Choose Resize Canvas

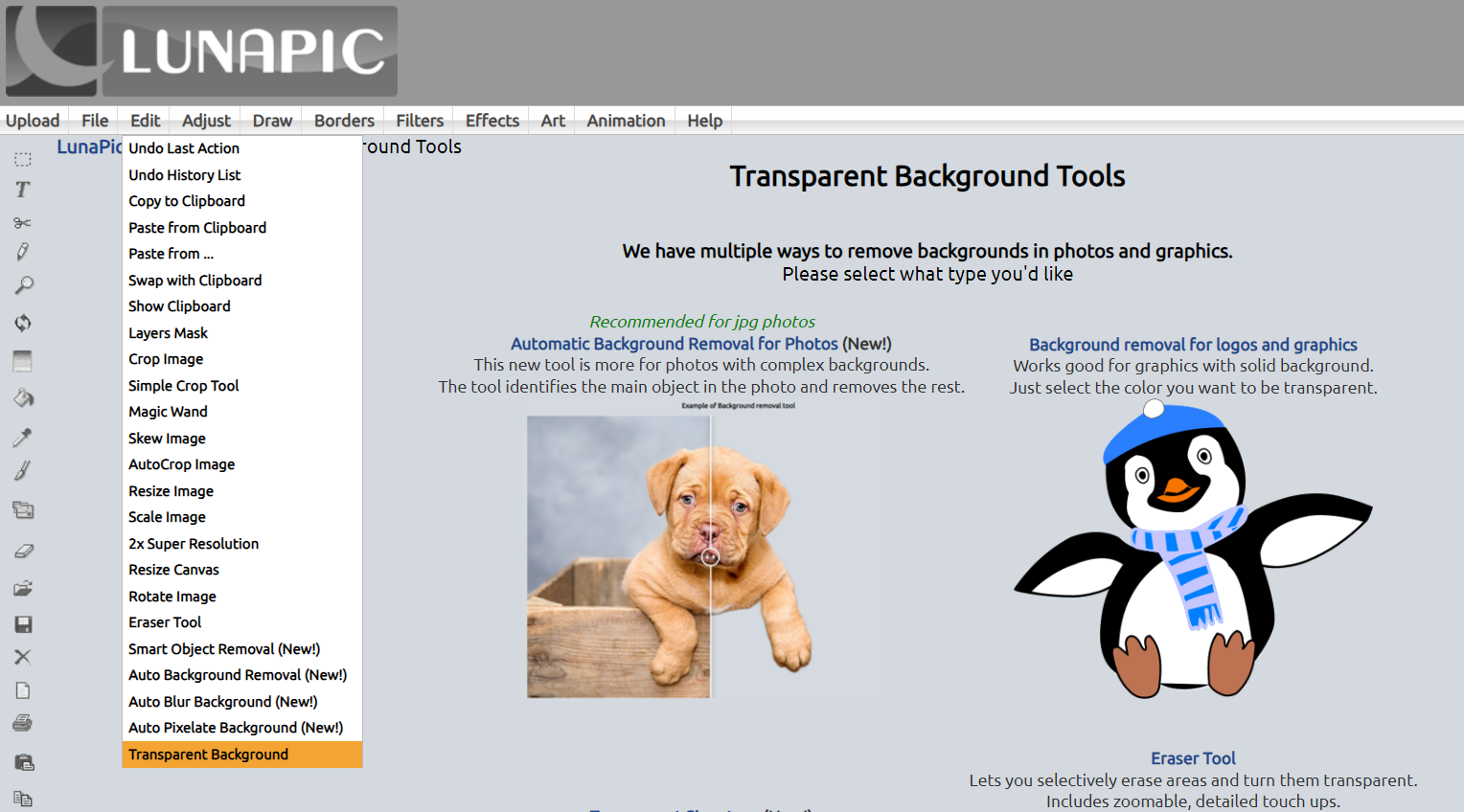click(x=242, y=570)
